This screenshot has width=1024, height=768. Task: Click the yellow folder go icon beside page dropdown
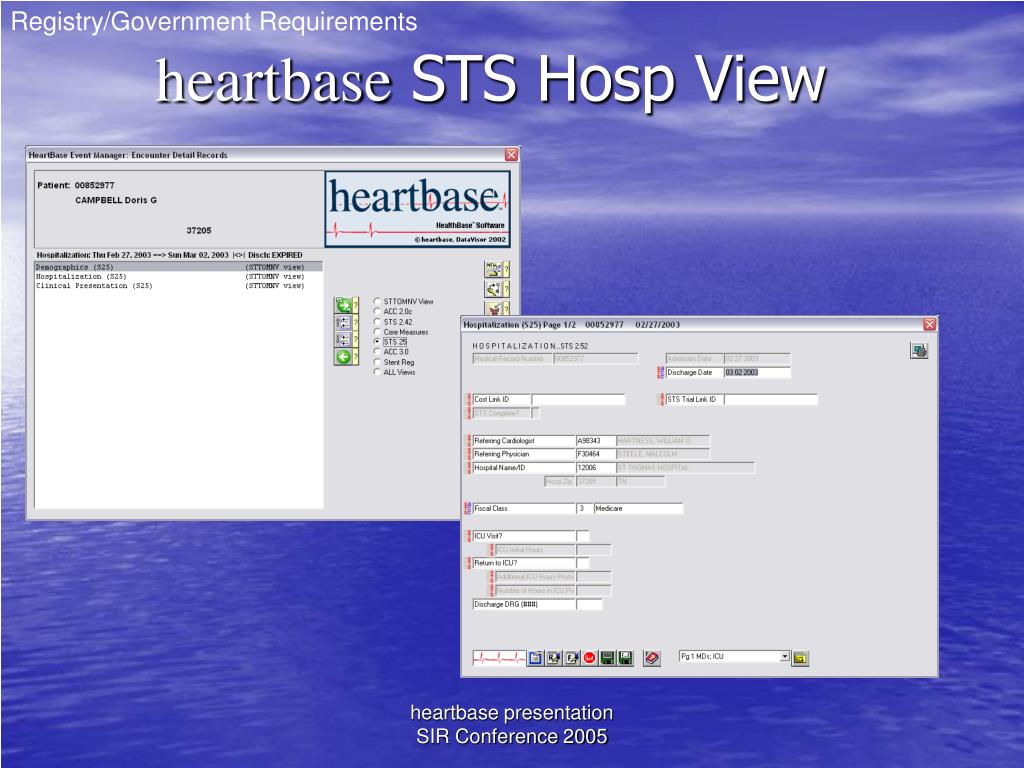tap(801, 658)
